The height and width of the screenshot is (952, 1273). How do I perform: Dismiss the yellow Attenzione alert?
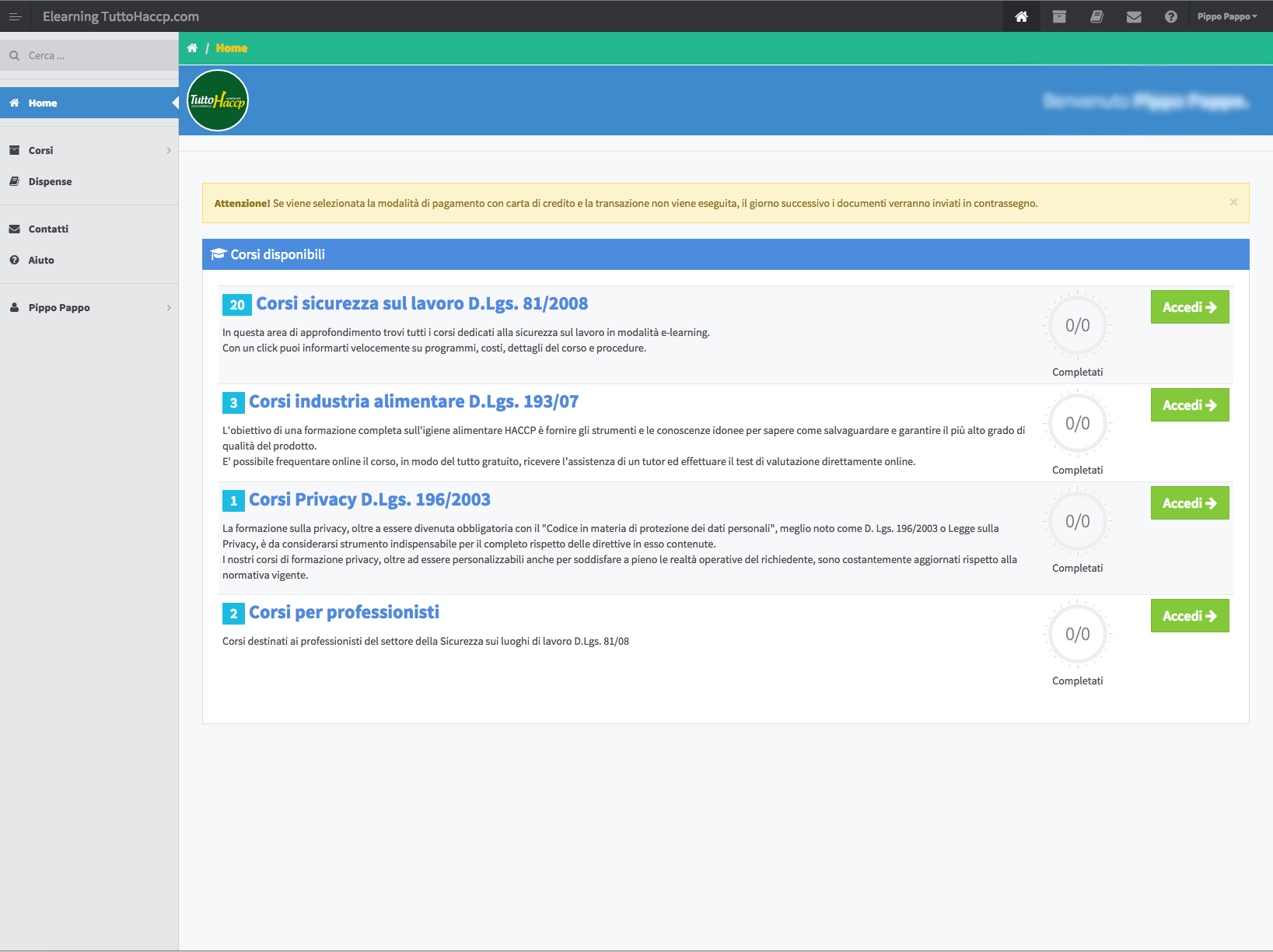1233,202
